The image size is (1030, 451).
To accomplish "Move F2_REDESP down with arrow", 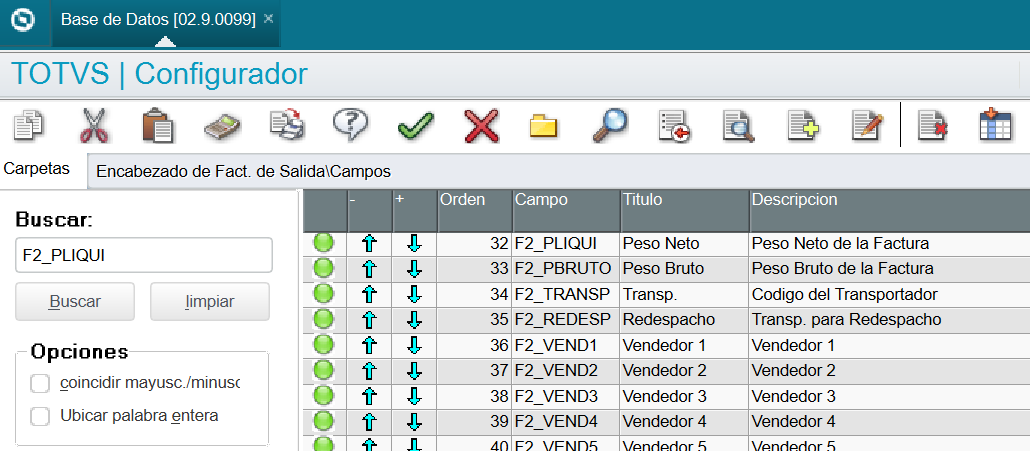I will click(x=414, y=320).
